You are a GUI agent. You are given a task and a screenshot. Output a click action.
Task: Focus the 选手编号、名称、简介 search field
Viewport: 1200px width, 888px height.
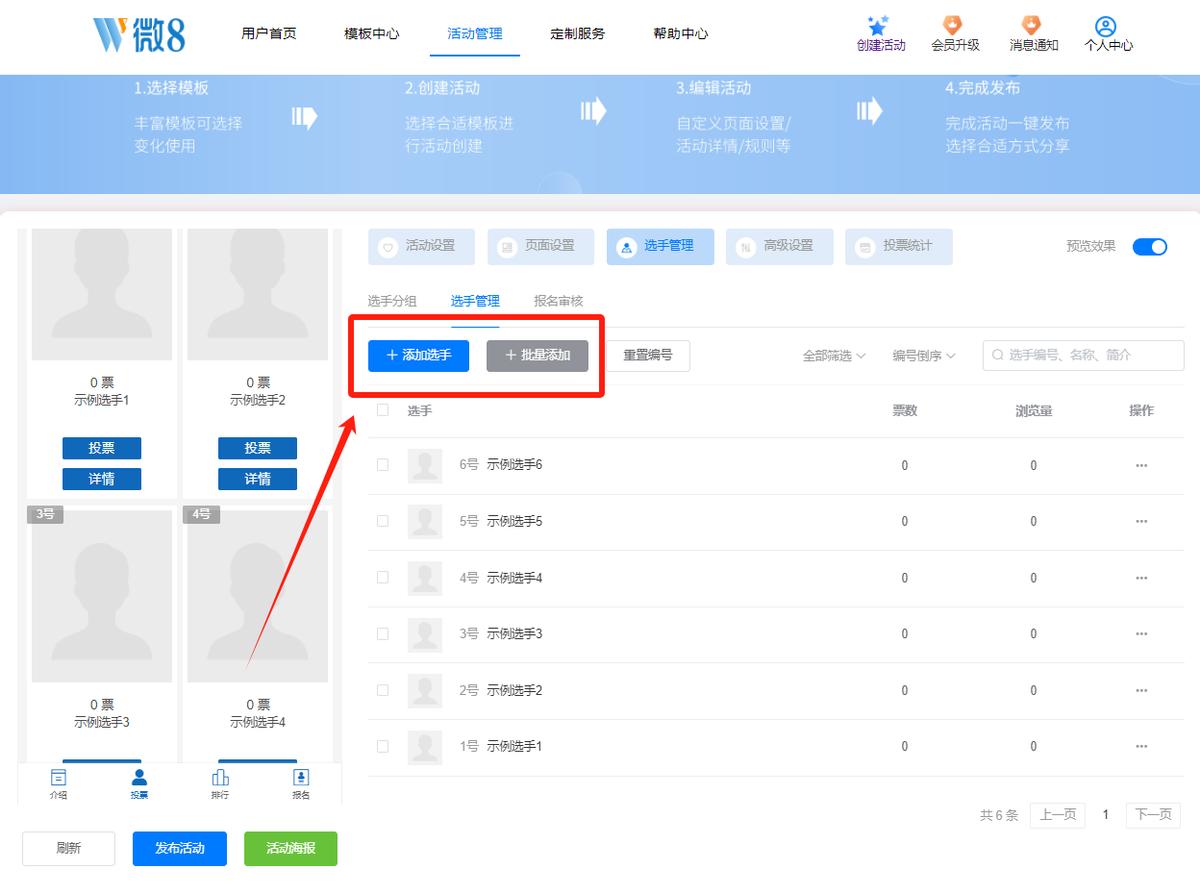click(x=1083, y=355)
